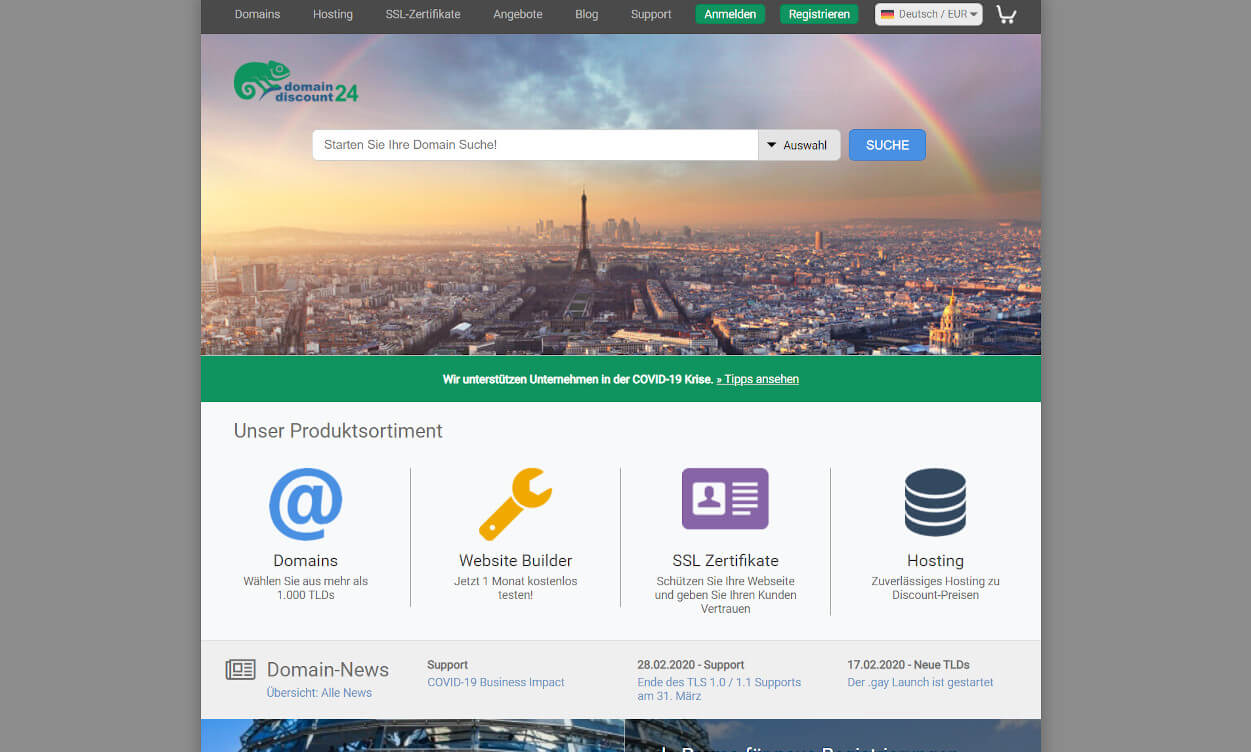Open Übersicht: Alle News link
The width and height of the screenshot is (1251, 752).
(x=319, y=693)
